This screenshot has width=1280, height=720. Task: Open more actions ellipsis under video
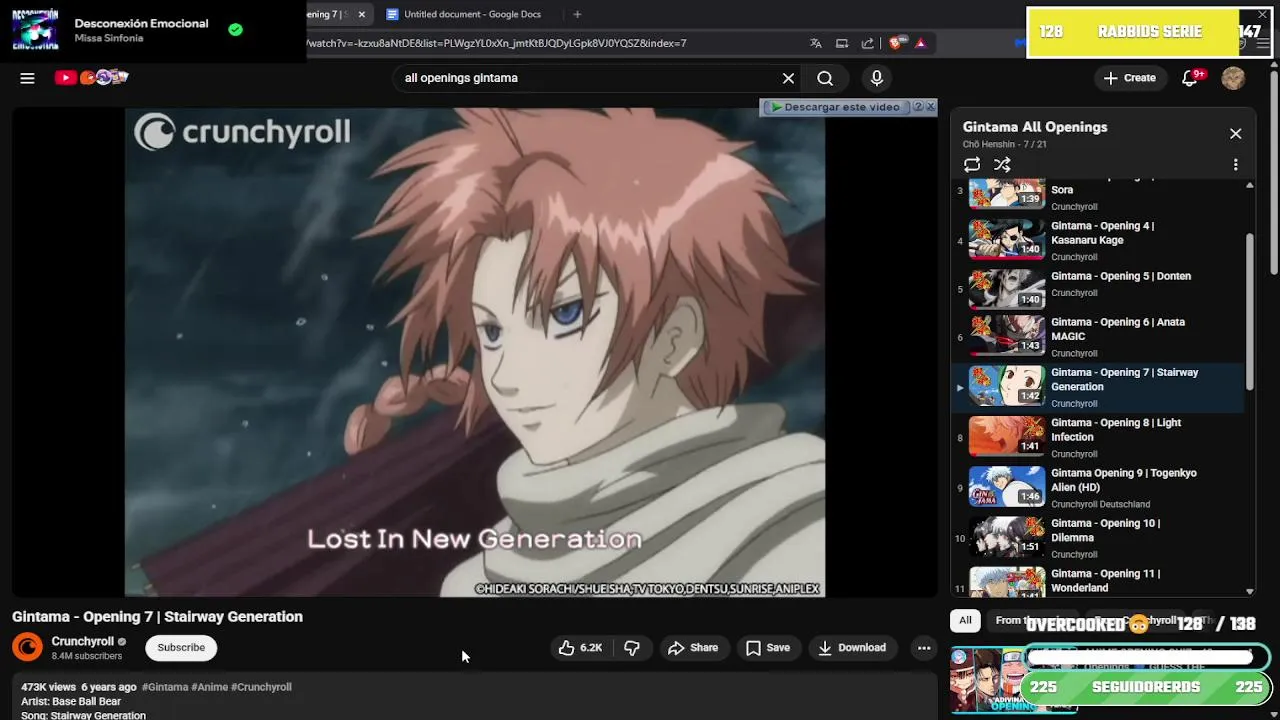[x=924, y=648]
